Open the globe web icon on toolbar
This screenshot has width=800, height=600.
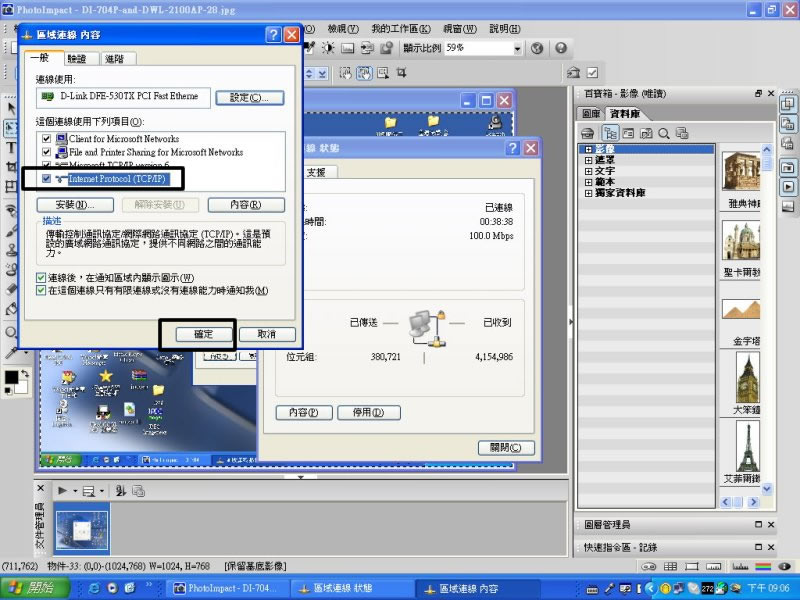click(537, 48)
